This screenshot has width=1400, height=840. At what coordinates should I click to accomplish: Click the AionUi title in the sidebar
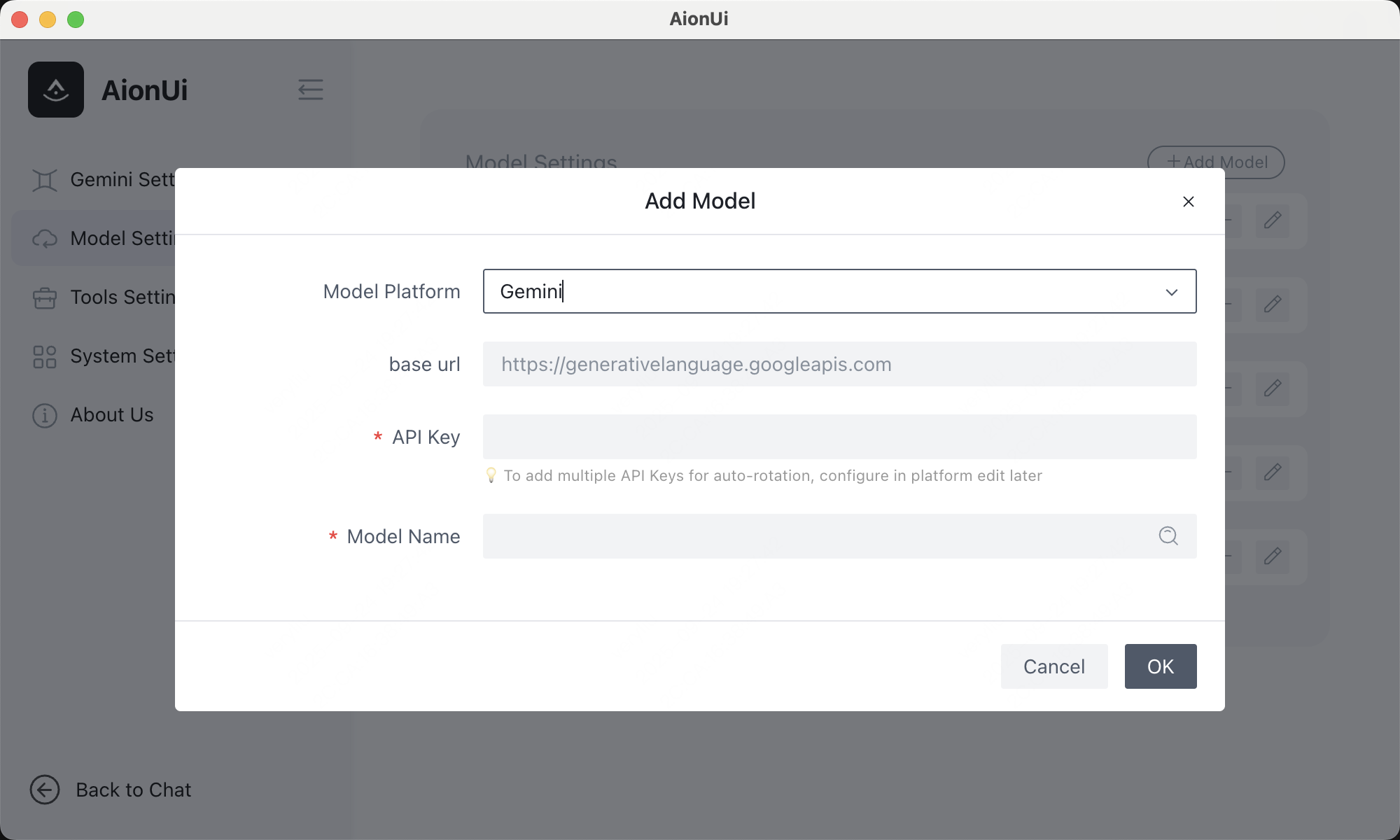point(145,90)
